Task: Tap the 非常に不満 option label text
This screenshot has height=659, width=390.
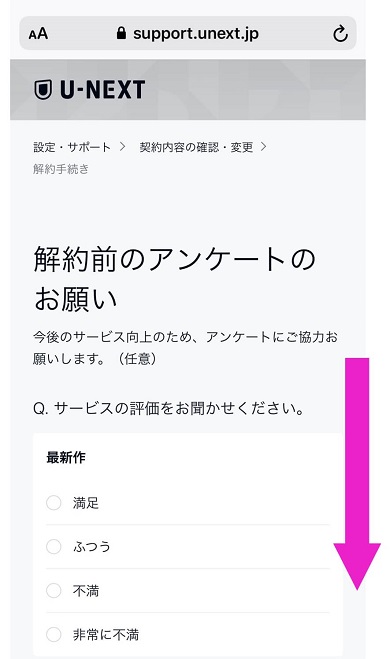Action: [106, 635]
